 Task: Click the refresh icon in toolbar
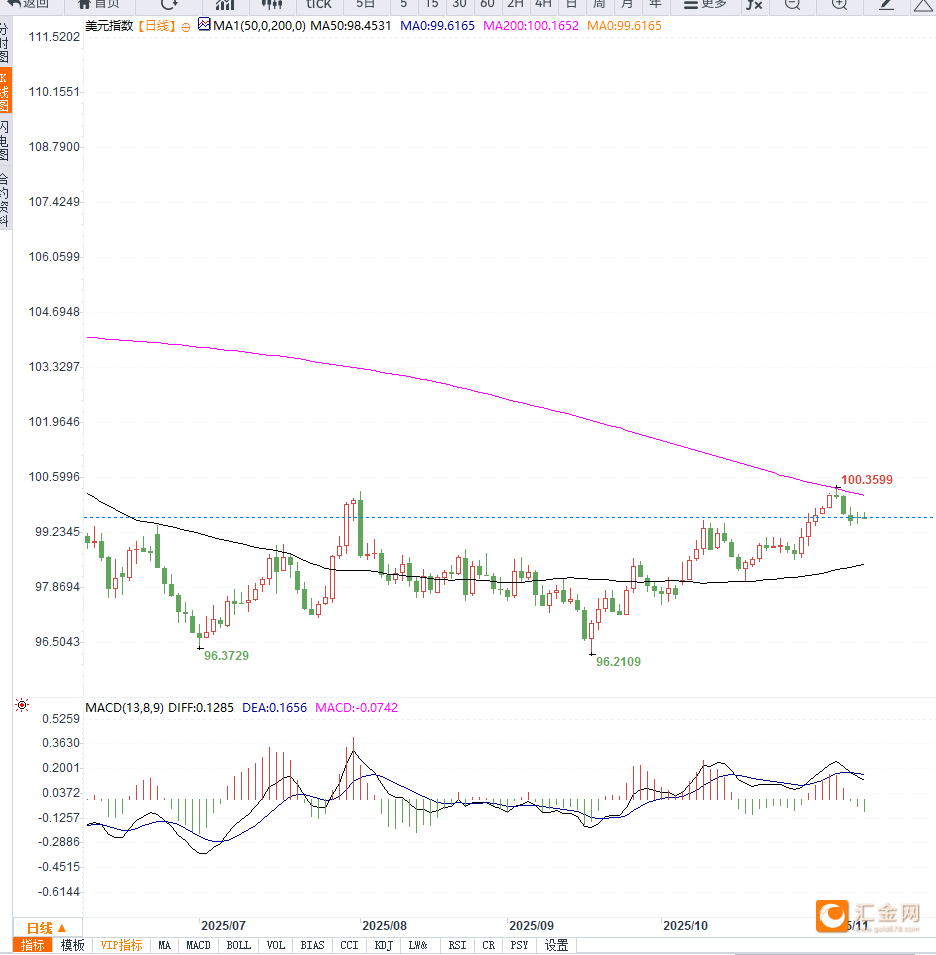pyautogui.click(x=169, y=4)
